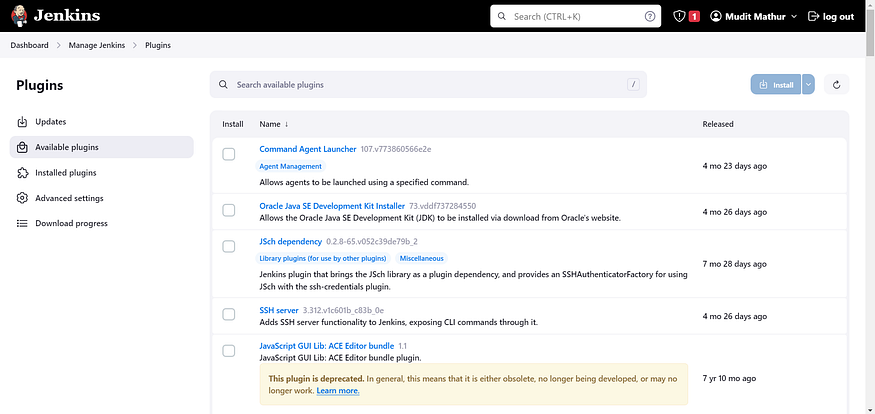The width and height of the screenshot is (875, 414).
Task: Click the vertical page scrollbar
Action: coord(870,207)
